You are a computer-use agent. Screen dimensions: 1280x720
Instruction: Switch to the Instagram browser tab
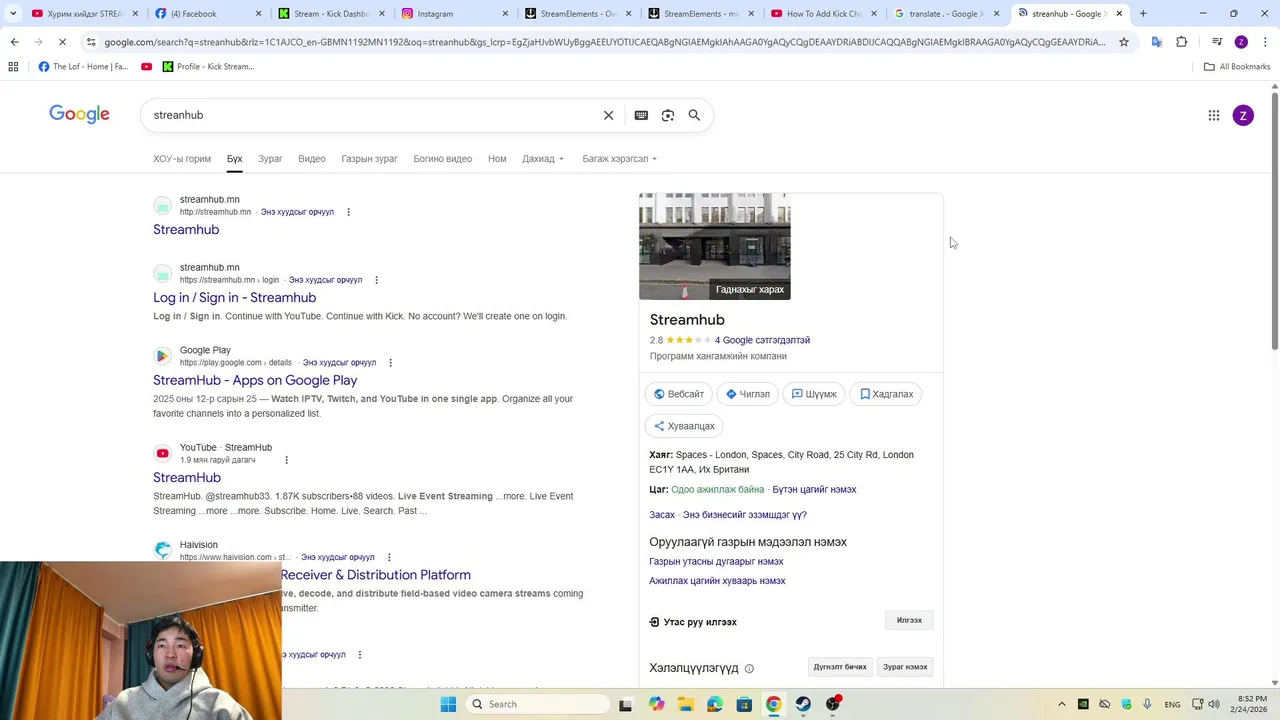452,14
